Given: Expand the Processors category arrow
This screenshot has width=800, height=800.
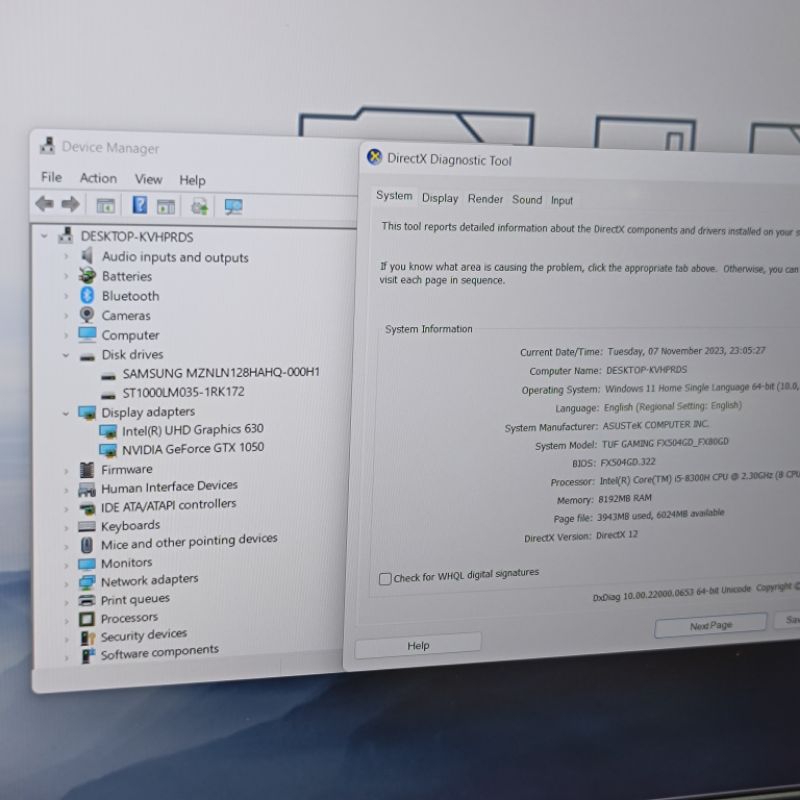Looking at the screenshot, I should (66, 621).
